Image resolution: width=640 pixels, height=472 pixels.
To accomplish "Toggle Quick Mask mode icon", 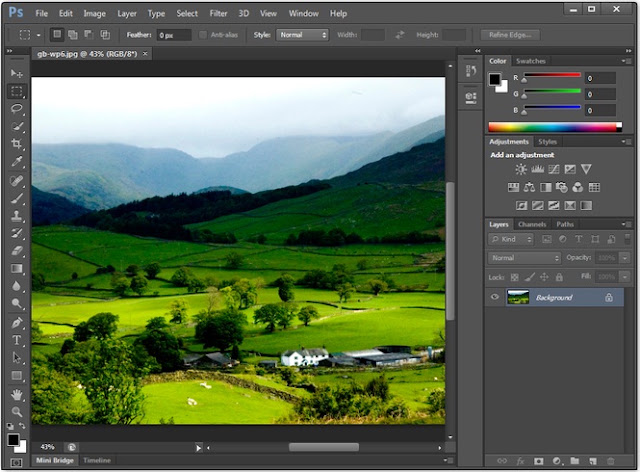I will [x=16, y=462].
